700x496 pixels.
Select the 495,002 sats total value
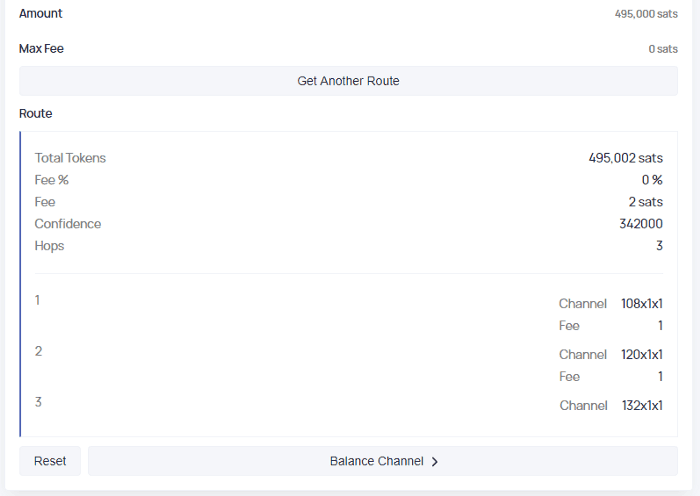[x=625, y=158]
